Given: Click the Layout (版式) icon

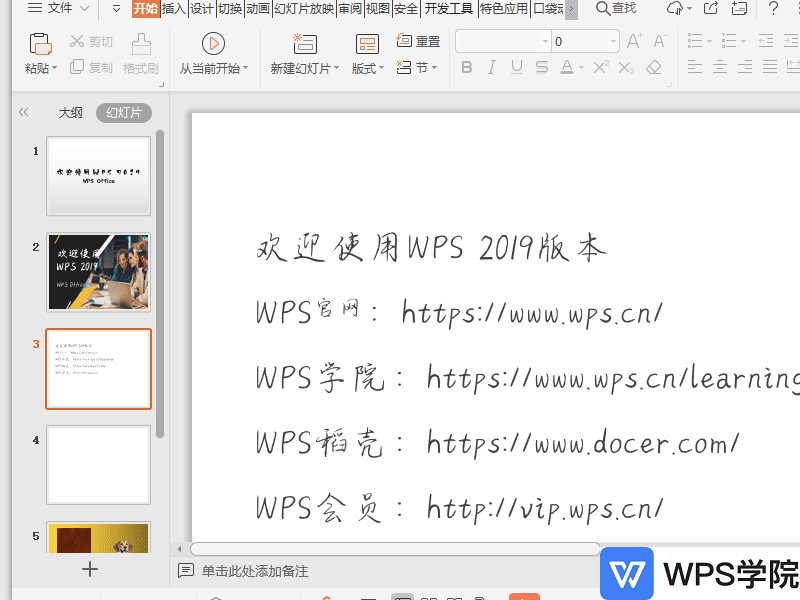Looking at the screenshot, I should [x=367, y=44].
